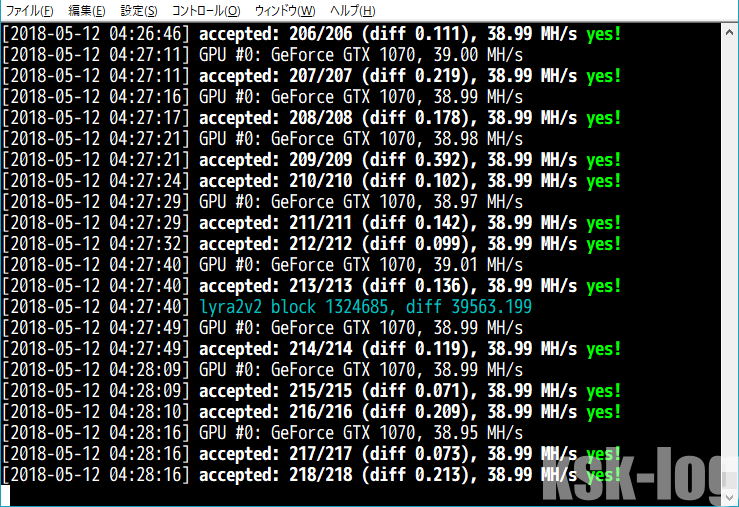Click the 04:27:40 GPU #0 39.01 MH/s line

coord(263,265)
